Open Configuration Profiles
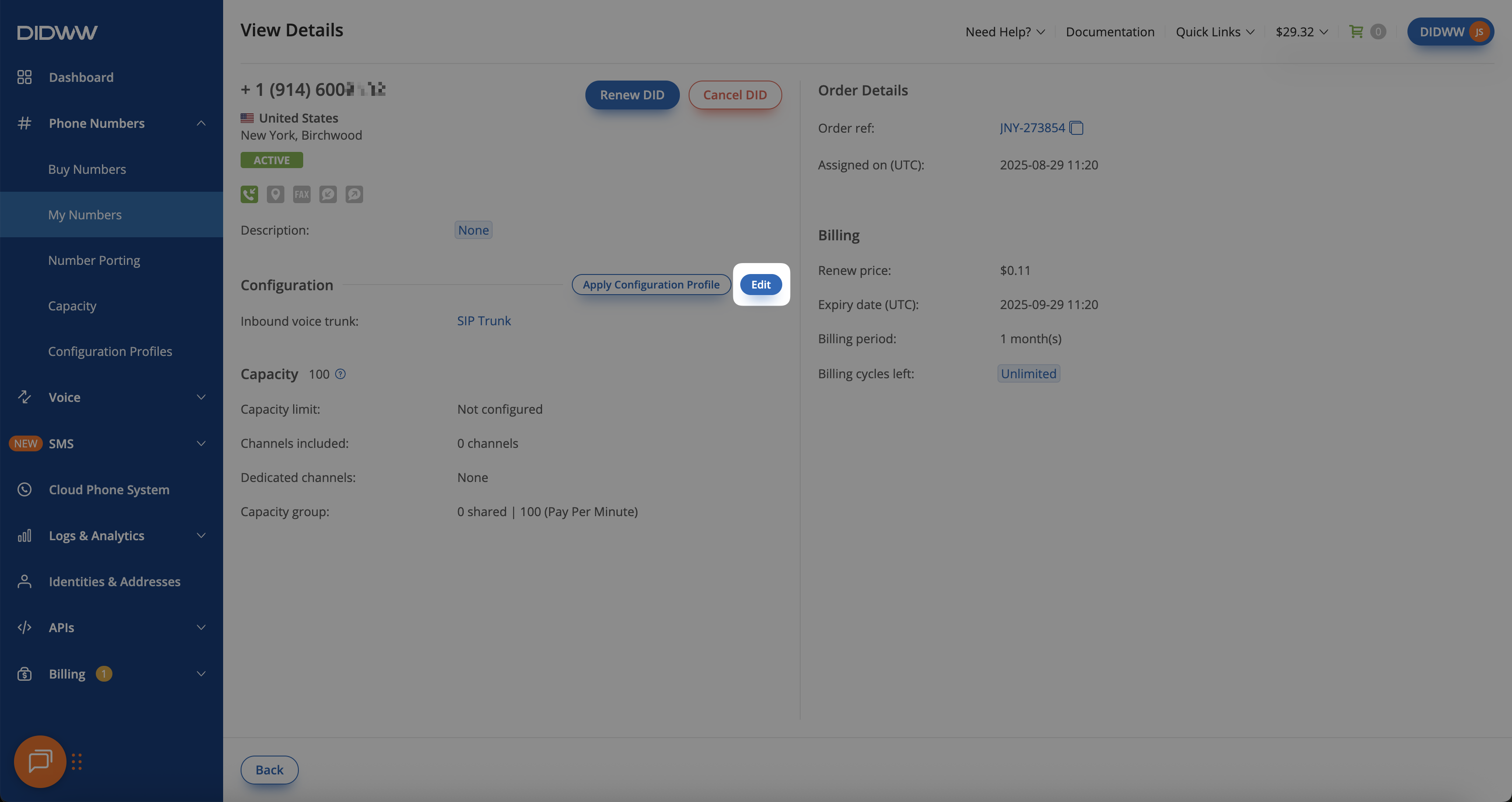Viewport: 1512px width, 802px height. (110, 351)
